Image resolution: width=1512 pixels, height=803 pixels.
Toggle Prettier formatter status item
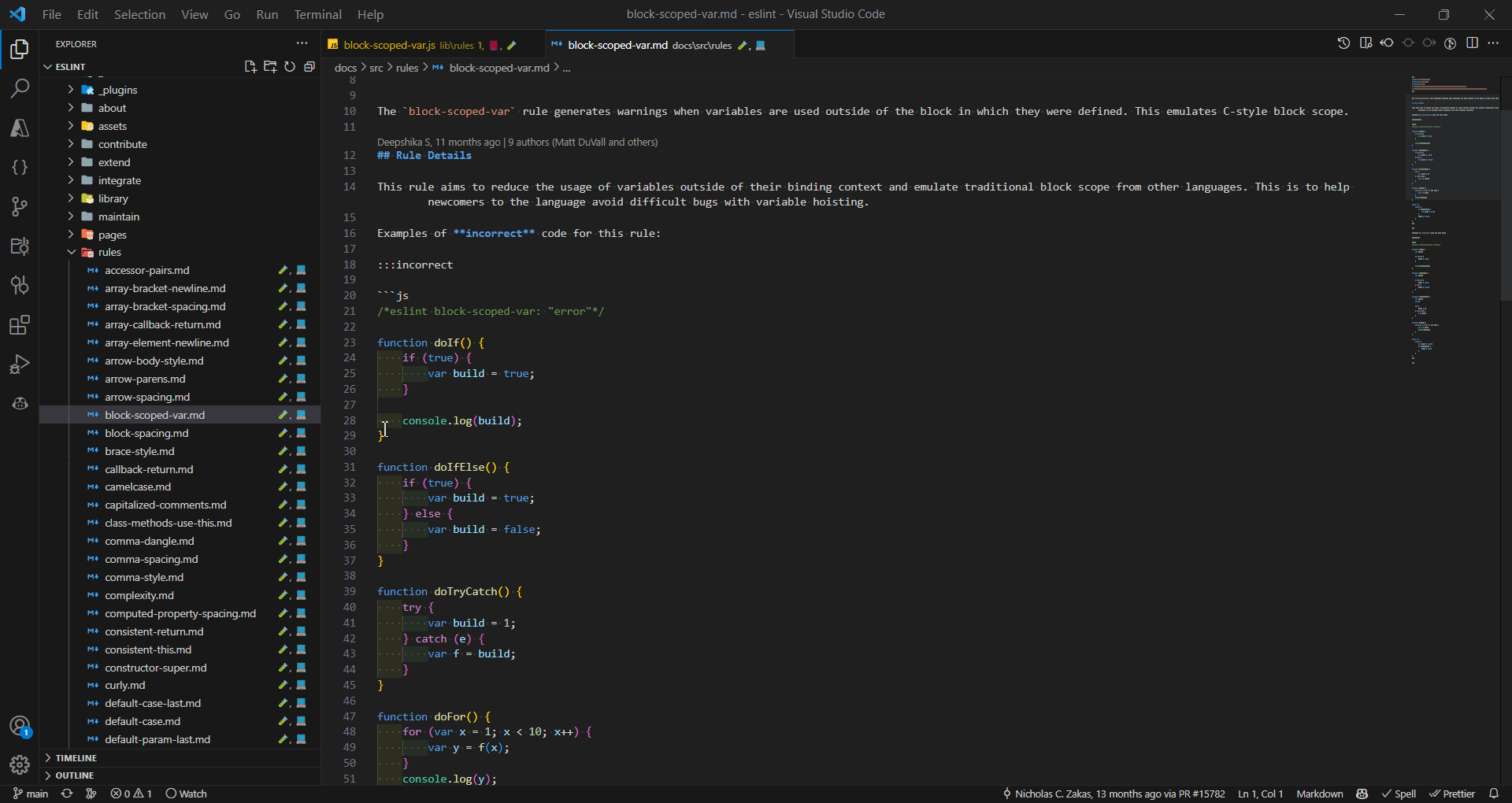(x=1452, y=794)
